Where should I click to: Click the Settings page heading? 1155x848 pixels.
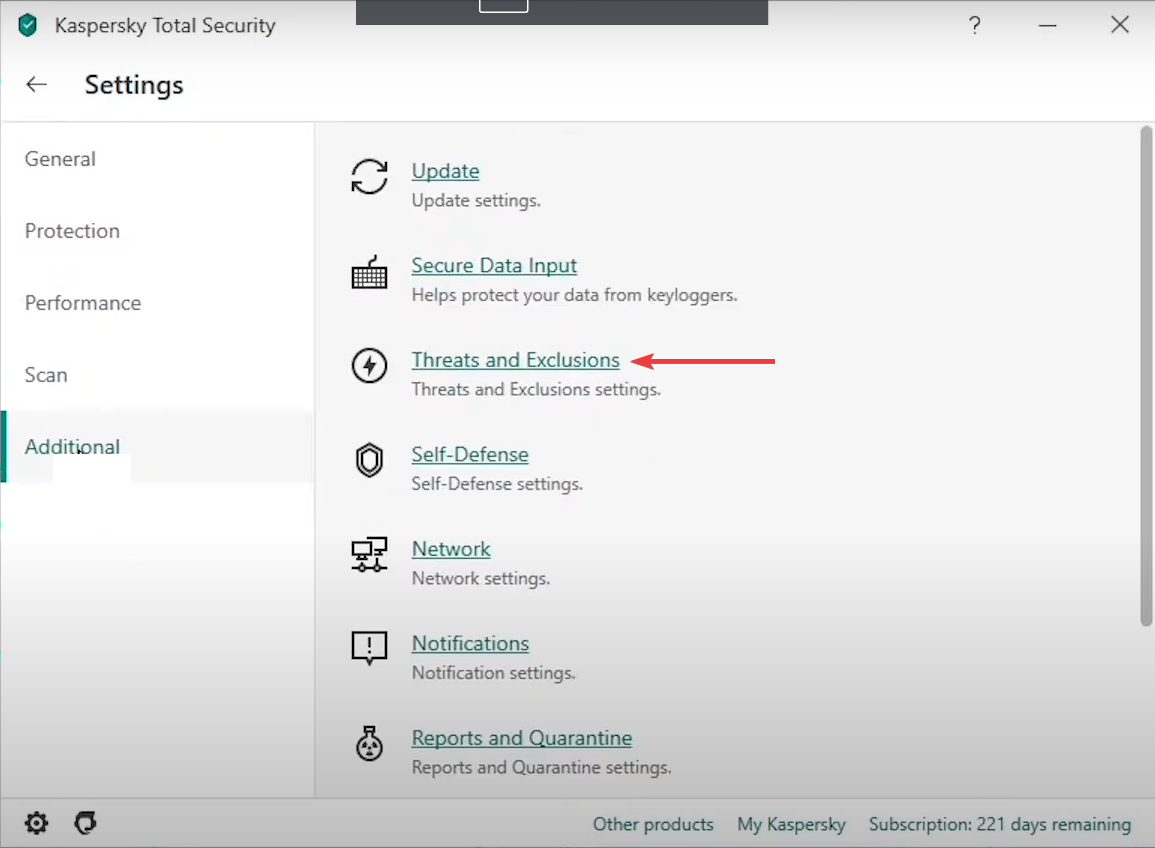[x=134, y=85]
